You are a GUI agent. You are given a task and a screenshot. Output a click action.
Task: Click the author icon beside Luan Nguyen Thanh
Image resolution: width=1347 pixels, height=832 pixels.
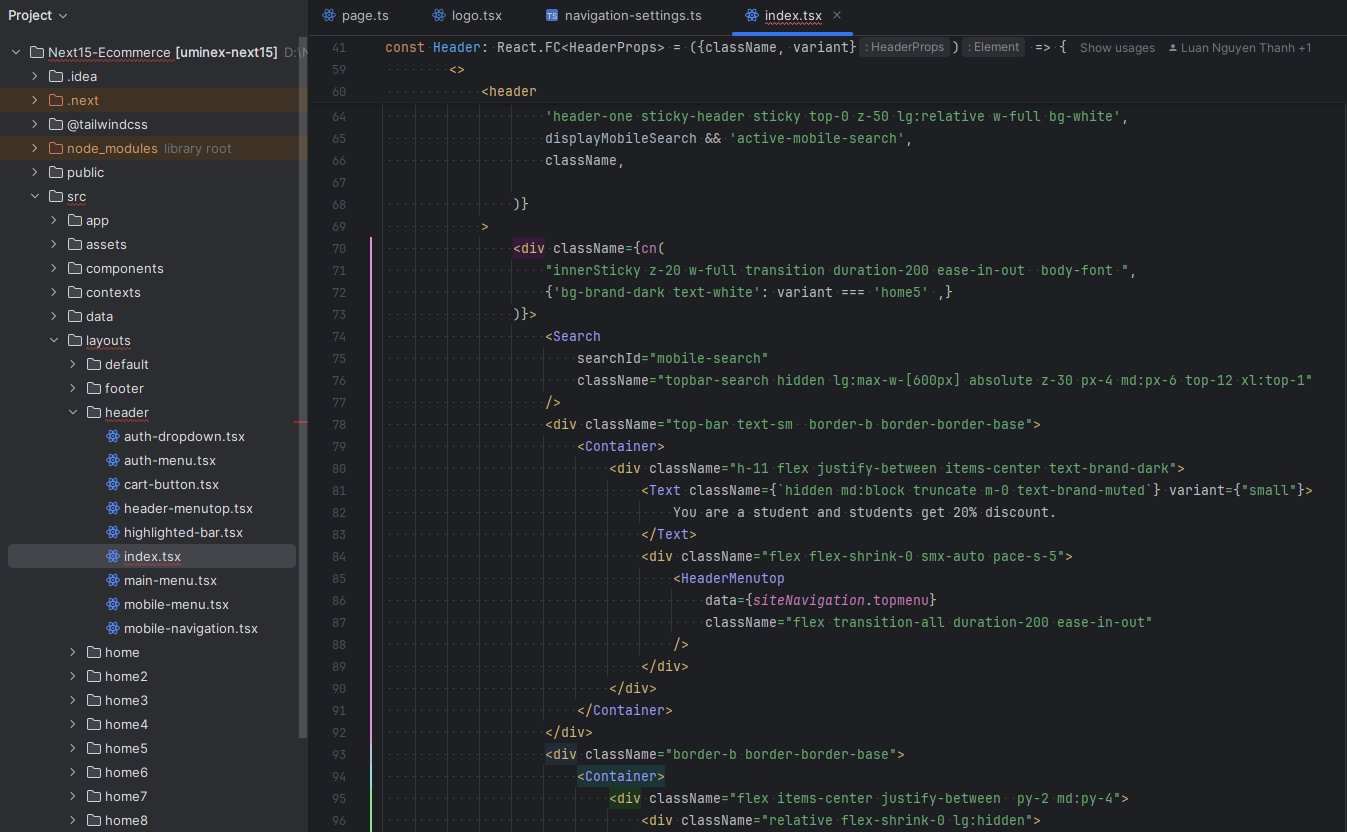1172,48
